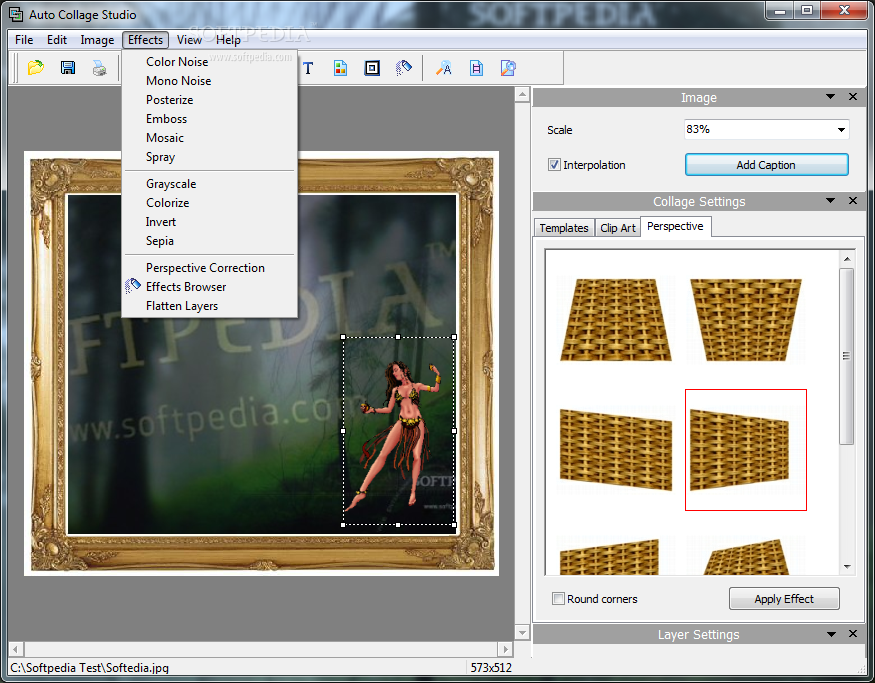
Task: Select top-narrow perspective thumbnail
Action: (x=616, y=320)
